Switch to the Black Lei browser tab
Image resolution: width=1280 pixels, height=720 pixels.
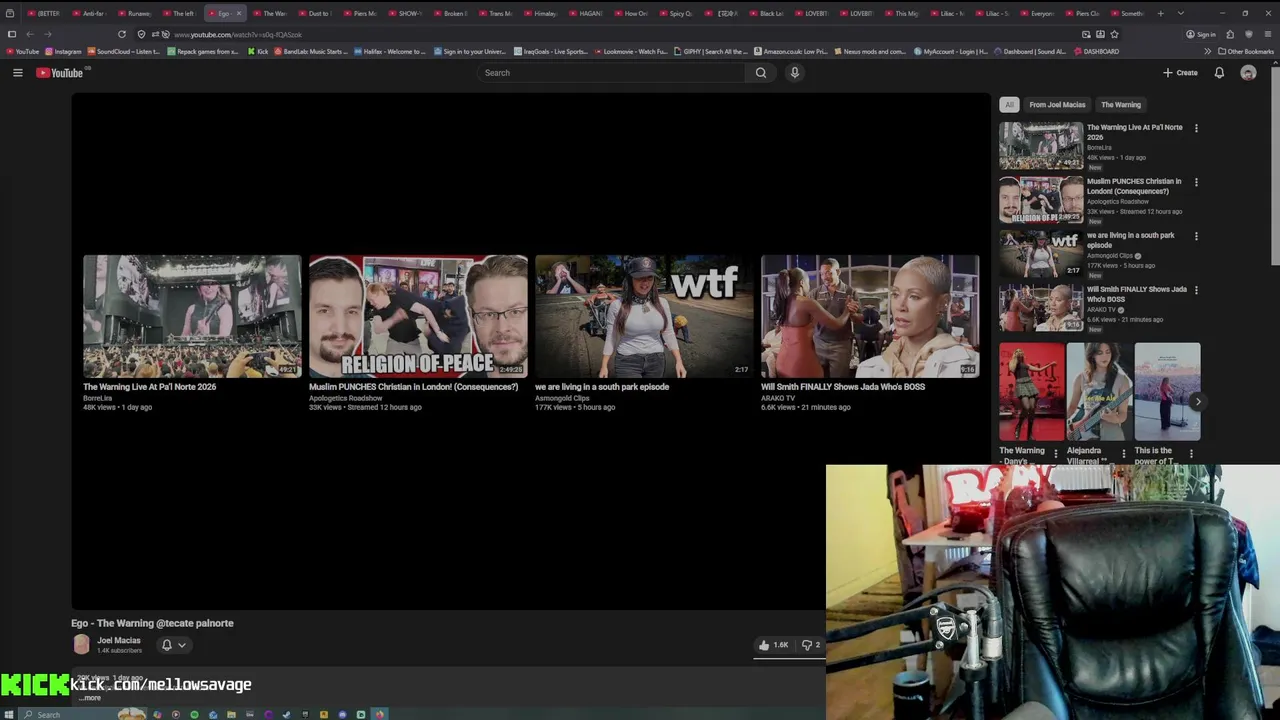[768, 13]
